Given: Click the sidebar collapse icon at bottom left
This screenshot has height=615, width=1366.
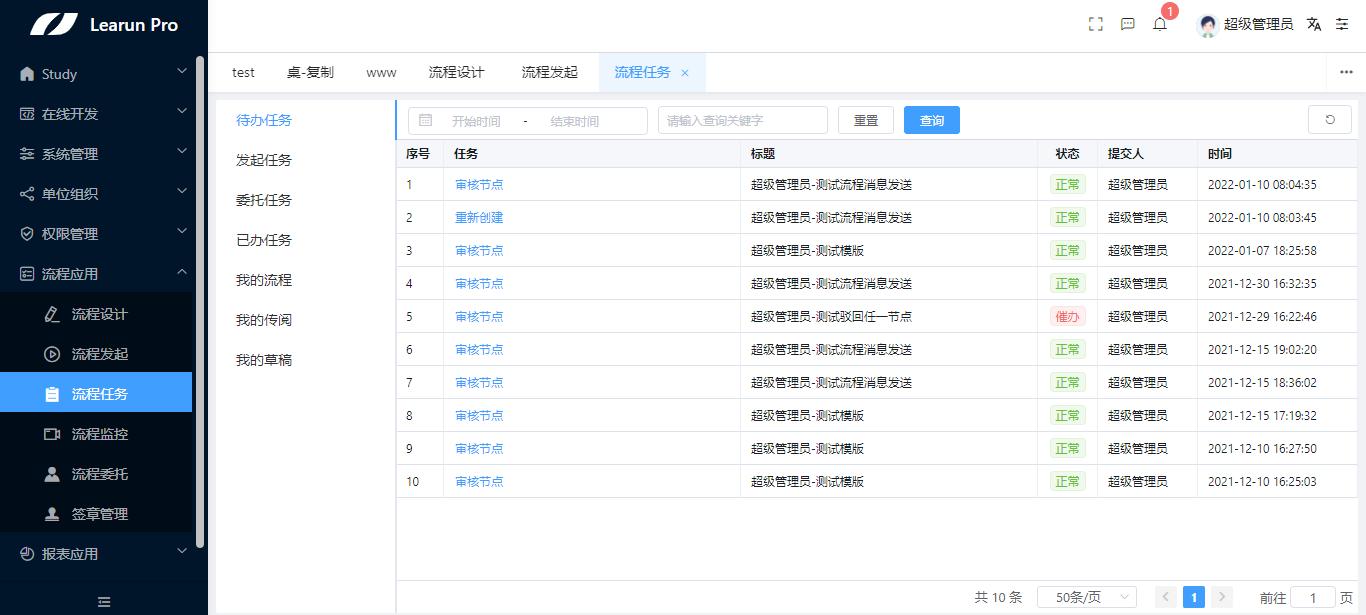Looking at the screenshot, I should point(102,601).
